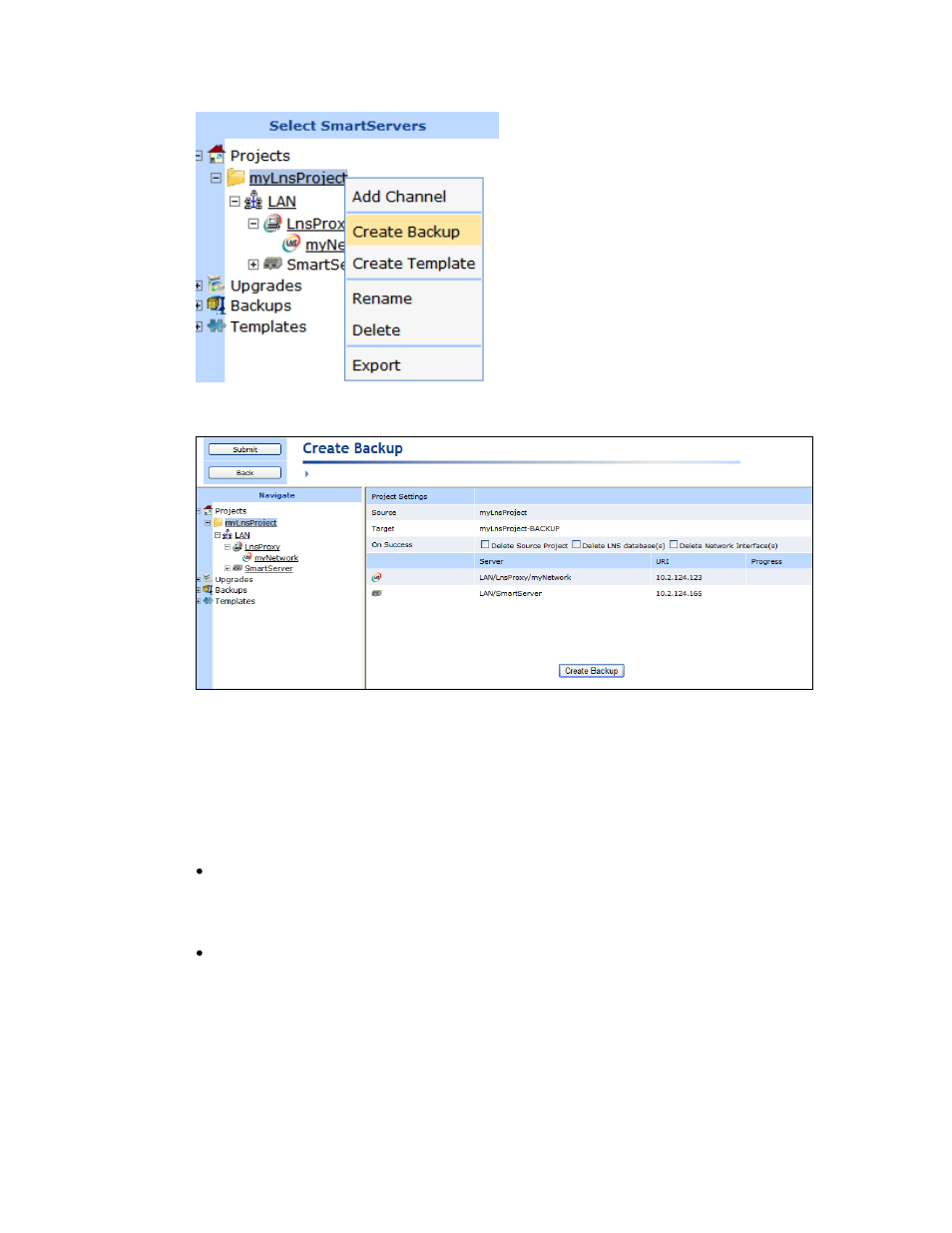952x1233 pixels.
Task: Collapse Projects node in Select SmartServers tree
Action: 198,156
